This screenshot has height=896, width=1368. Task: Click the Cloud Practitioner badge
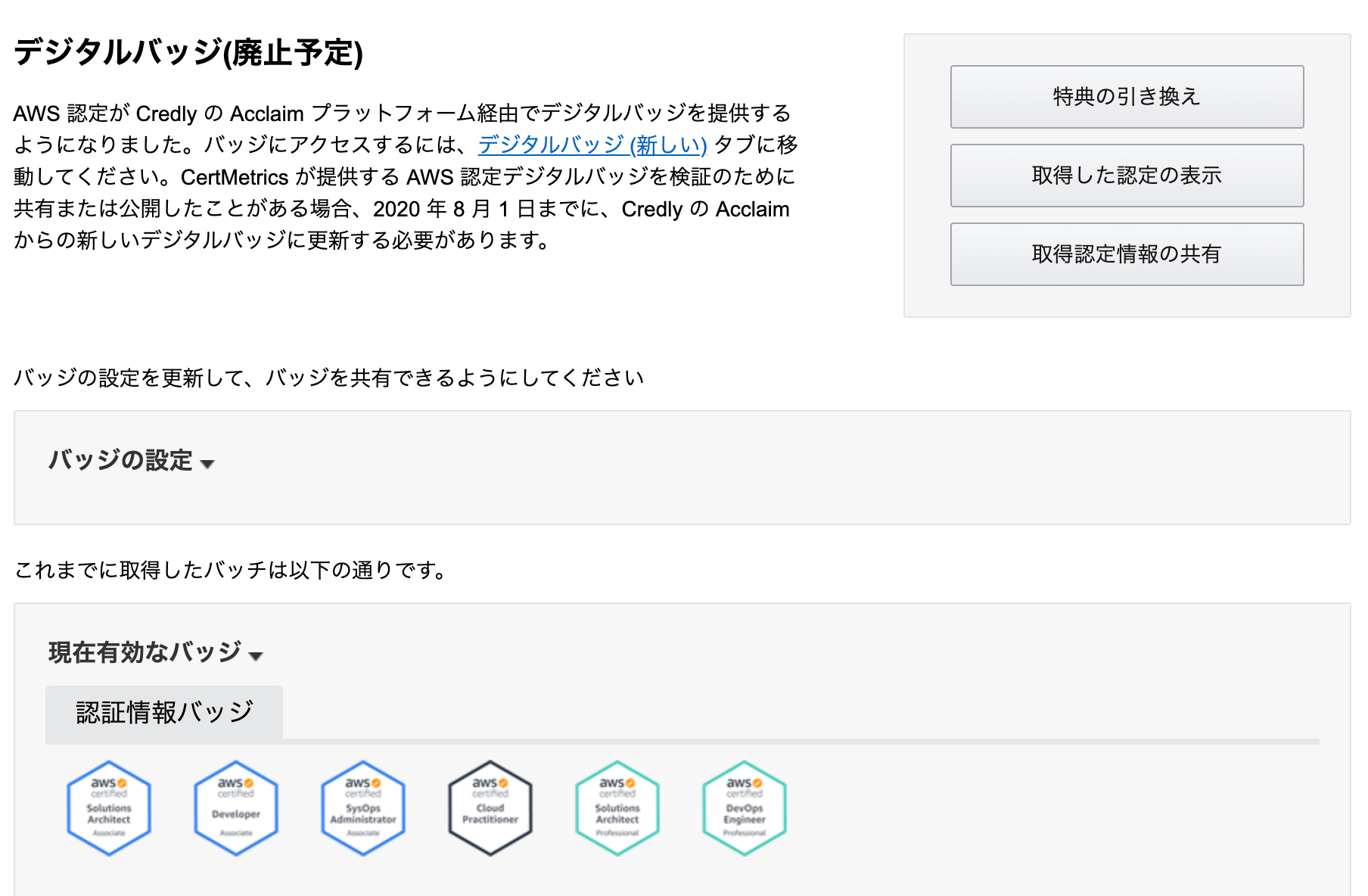click(x=490, y=808)
